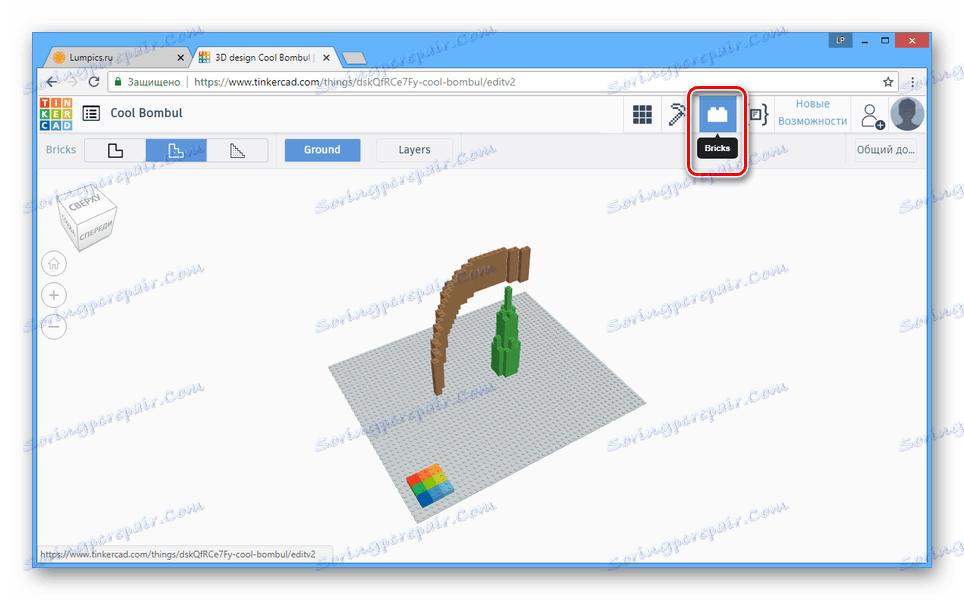The width and height of the screenshot is (964, 600).
Task: Open the user profile avatar
Action: (907, 114)
